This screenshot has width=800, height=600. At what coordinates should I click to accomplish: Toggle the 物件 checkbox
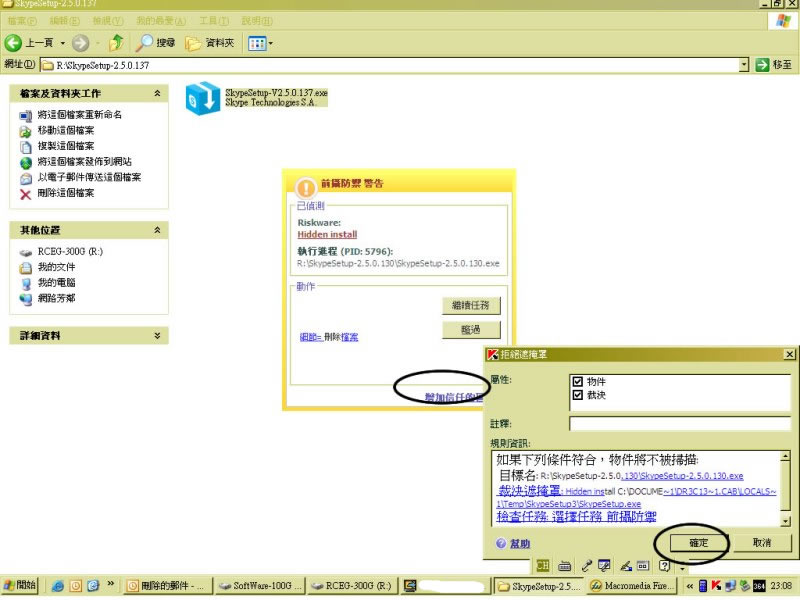coord(578,381)
